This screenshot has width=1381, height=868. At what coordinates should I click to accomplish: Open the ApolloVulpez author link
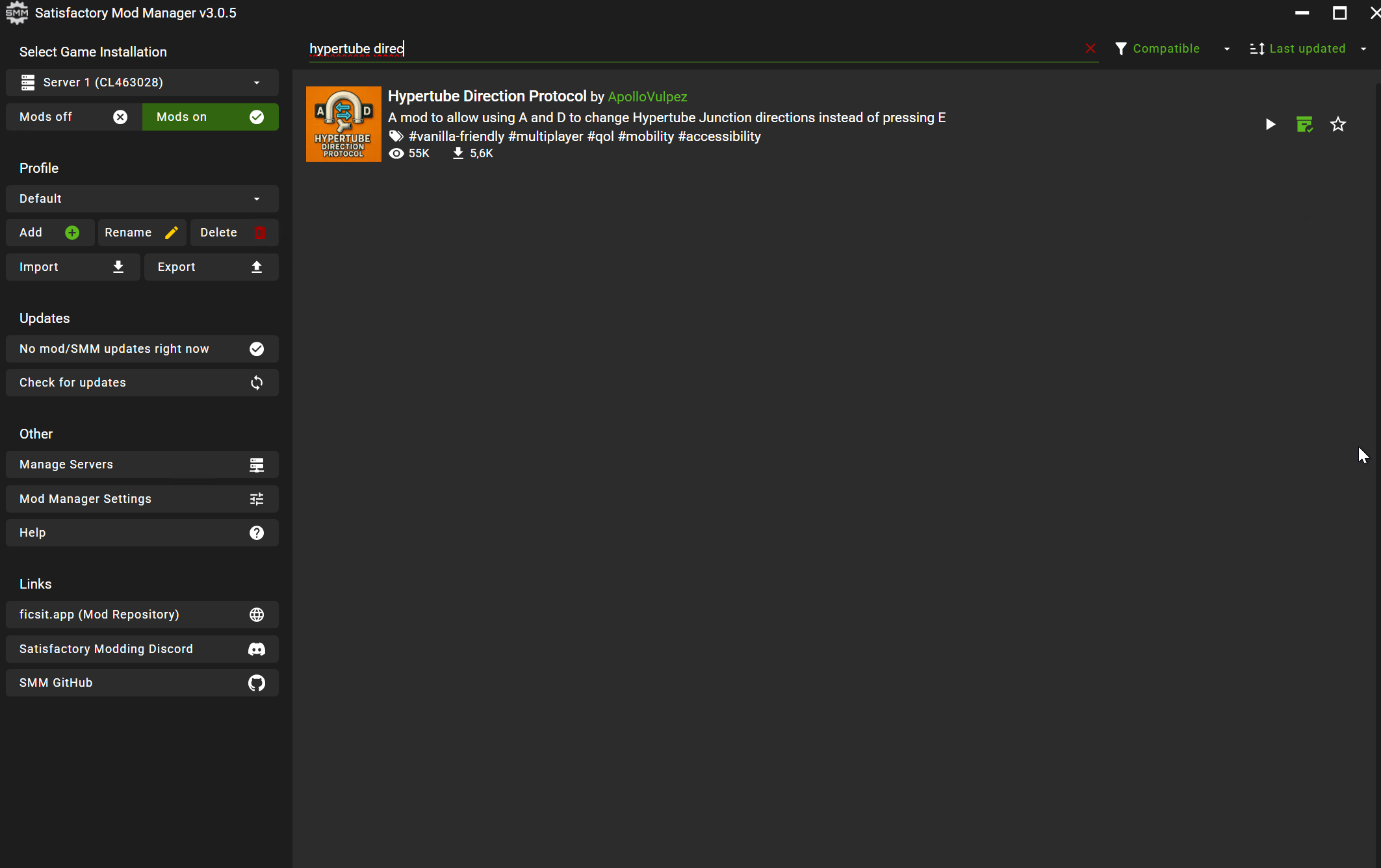tap(647, 96)
